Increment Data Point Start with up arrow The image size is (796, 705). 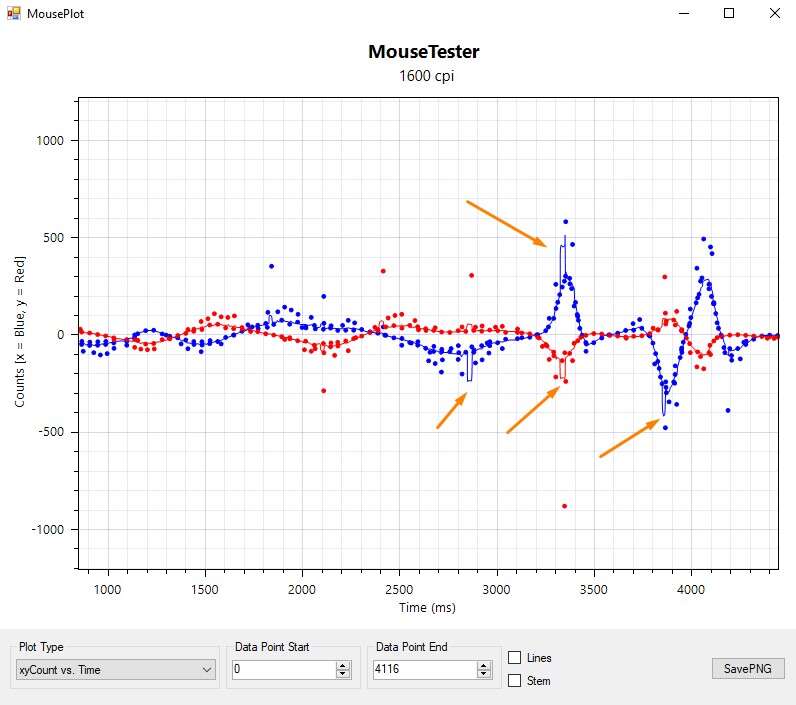(343, 665)
